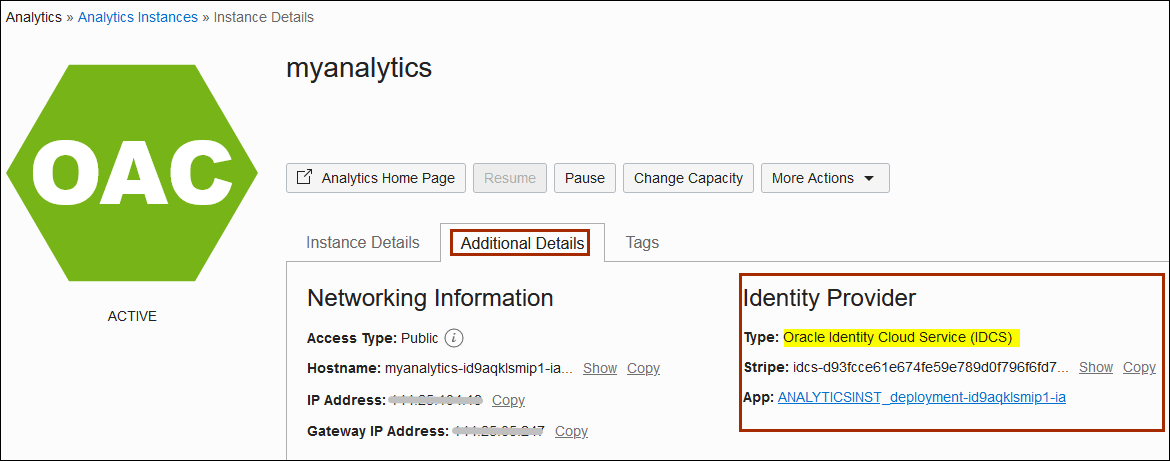
Task: Click the Oracle Identity Cloud Service (IDCS) text
Action: pyautogui.click(x=898, y=337)
